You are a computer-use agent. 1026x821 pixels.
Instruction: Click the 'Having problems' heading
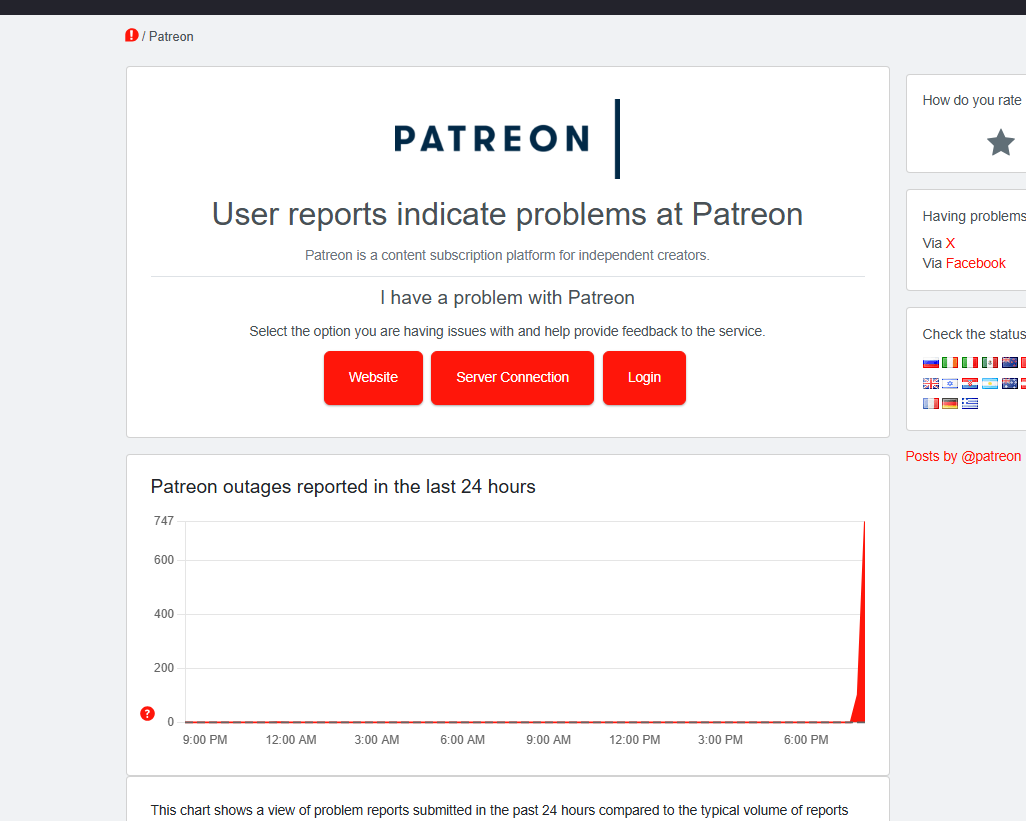click(x=974, y=217)
